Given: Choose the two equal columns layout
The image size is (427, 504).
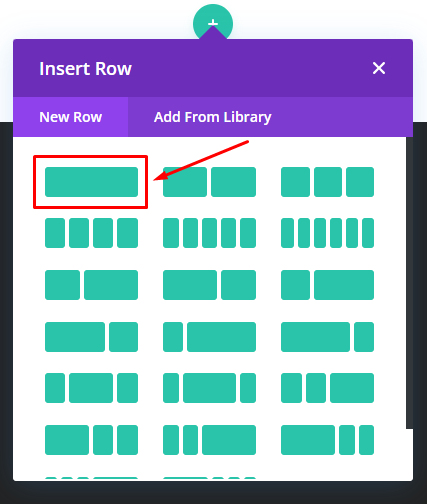Looking at the screenshot, I should pyautogui.click(x=209, y=182).
